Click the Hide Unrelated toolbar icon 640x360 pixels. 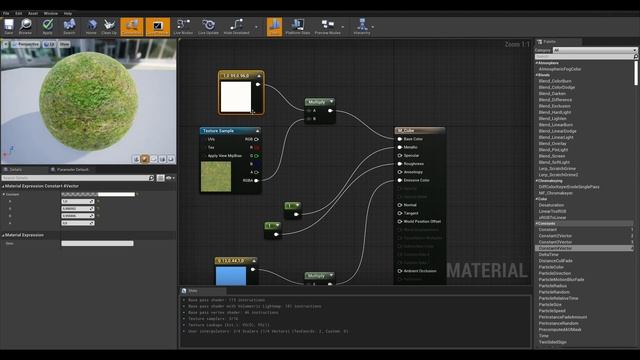pyautogui.click(x=236, y=27)
